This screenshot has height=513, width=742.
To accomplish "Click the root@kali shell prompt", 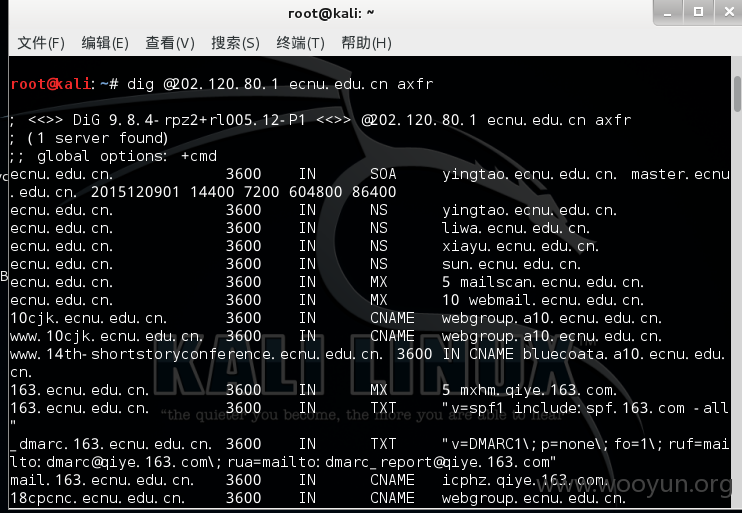I will [x=64, y=84].
